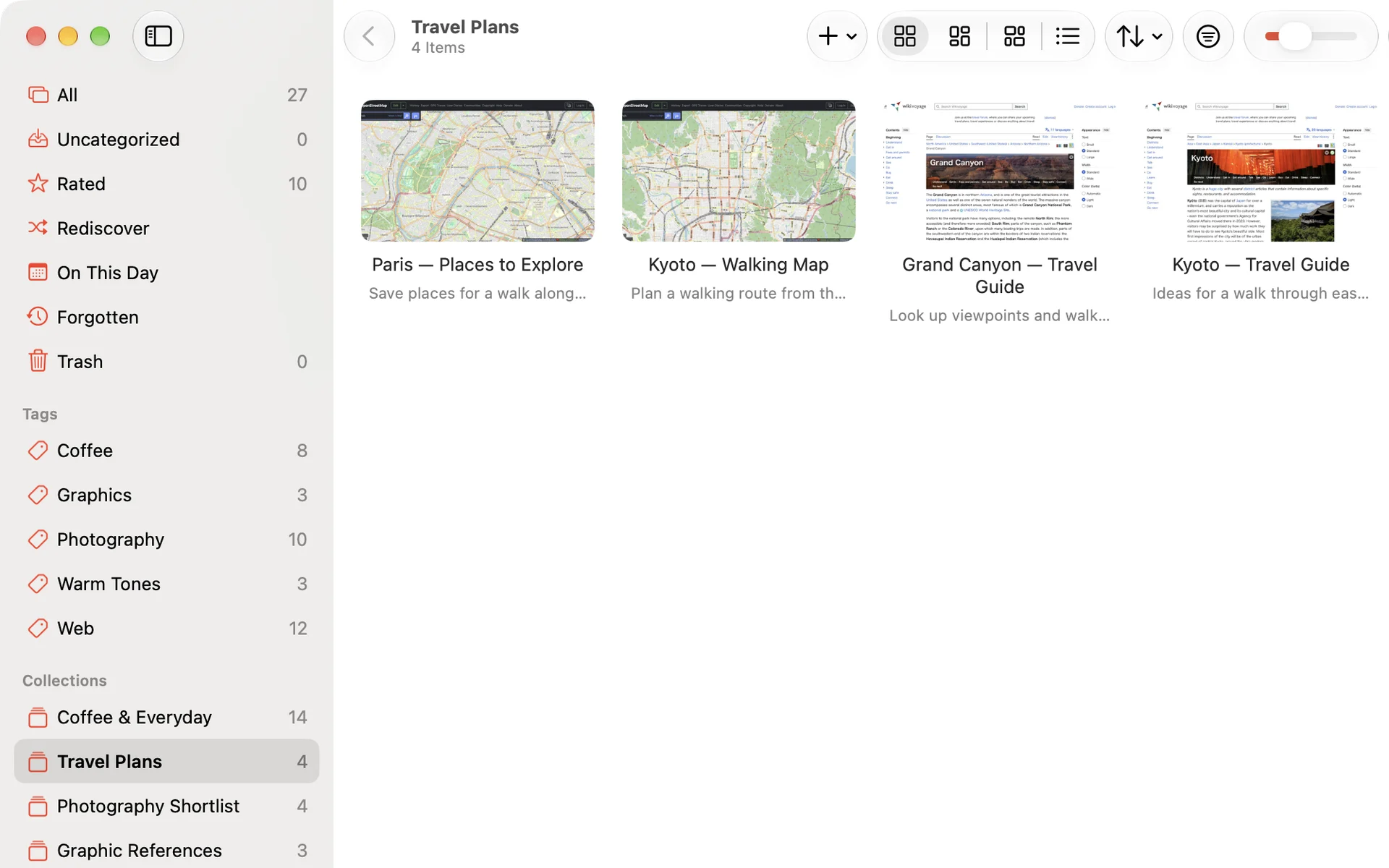
Task: Open Grand Canyon — Travel Guide thumbnail
Action: tap(1000, 171)
